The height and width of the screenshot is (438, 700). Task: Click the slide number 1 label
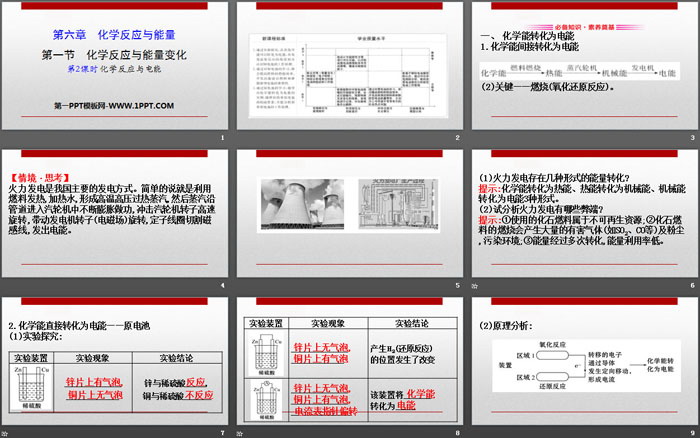(221, 138)
